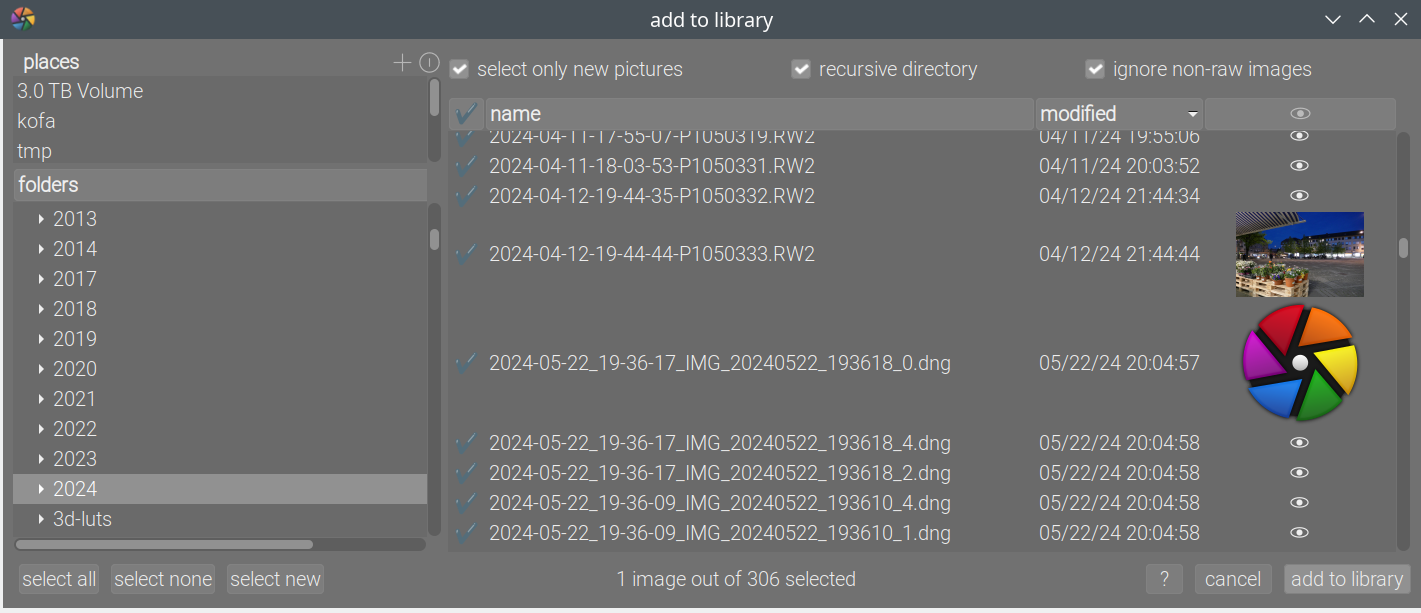Show thumbnail for 193618_4.dng file
The height and width of the screenshot is (613, 1421).
coord(1299,442)
